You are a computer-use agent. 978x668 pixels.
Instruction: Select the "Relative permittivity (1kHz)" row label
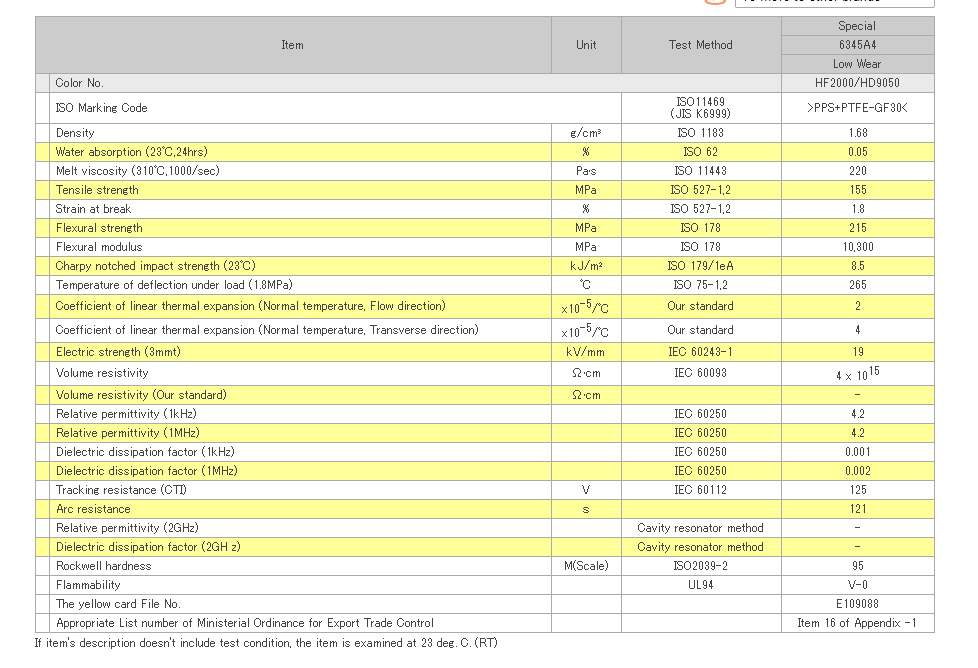(126, 414)
